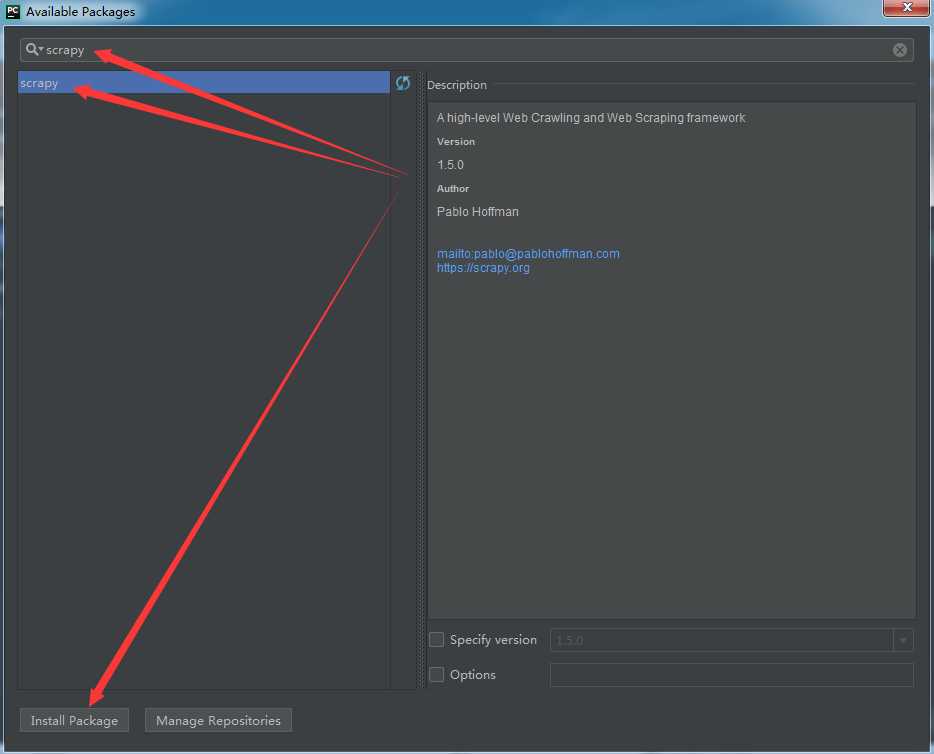Close the Available Packages dialog

coord(907,8)
